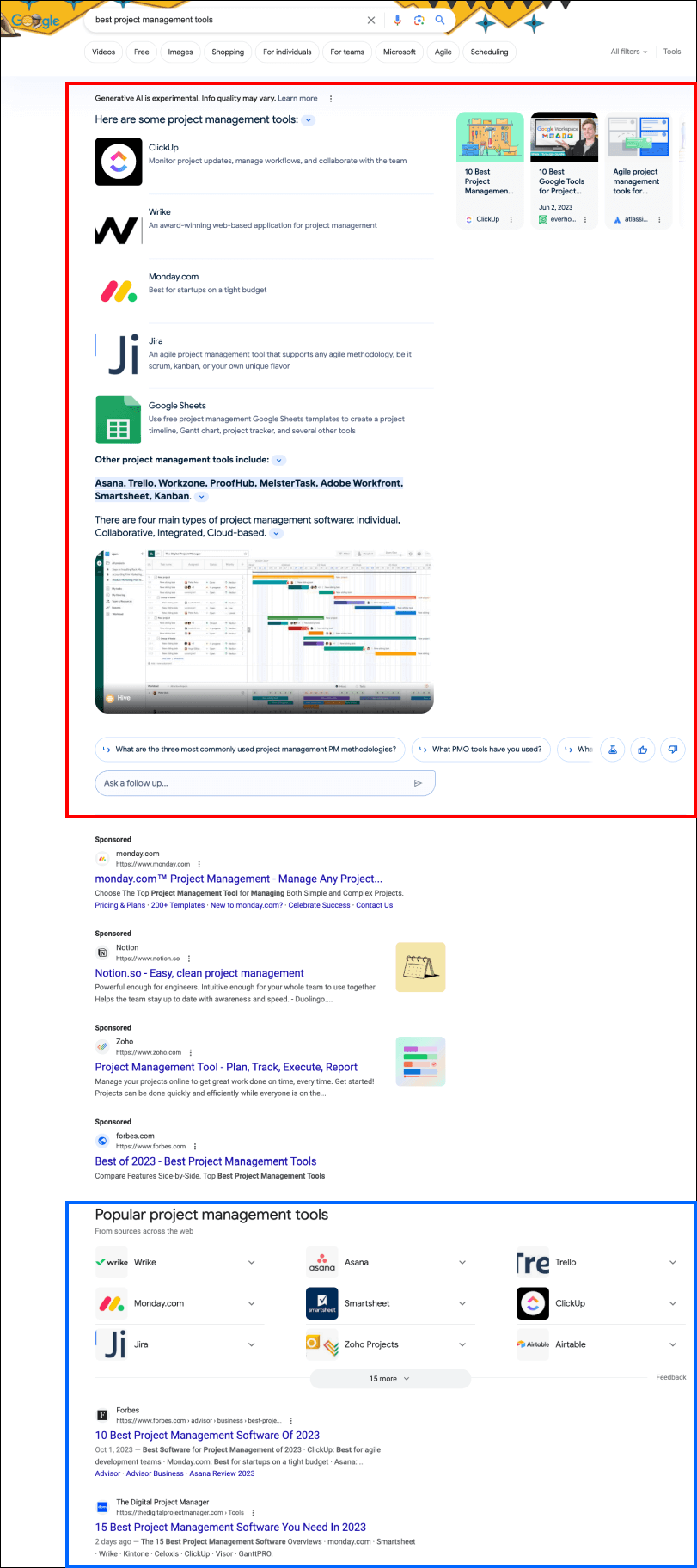Click the magnifying glass search icon
The width and height of the screenshot is (697, 1568).
coord(440,20)
